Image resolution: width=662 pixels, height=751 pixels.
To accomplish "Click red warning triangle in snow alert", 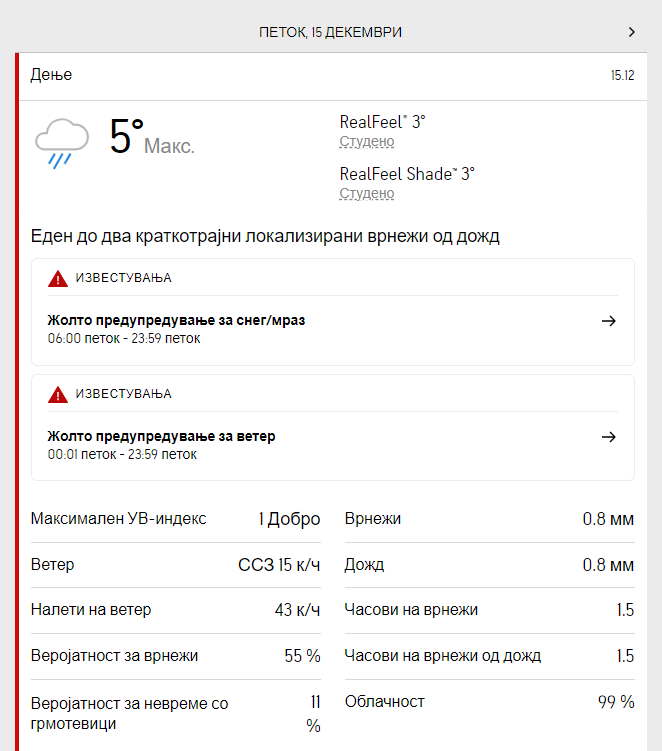I will pyautogui.click(x=58, y=278).
